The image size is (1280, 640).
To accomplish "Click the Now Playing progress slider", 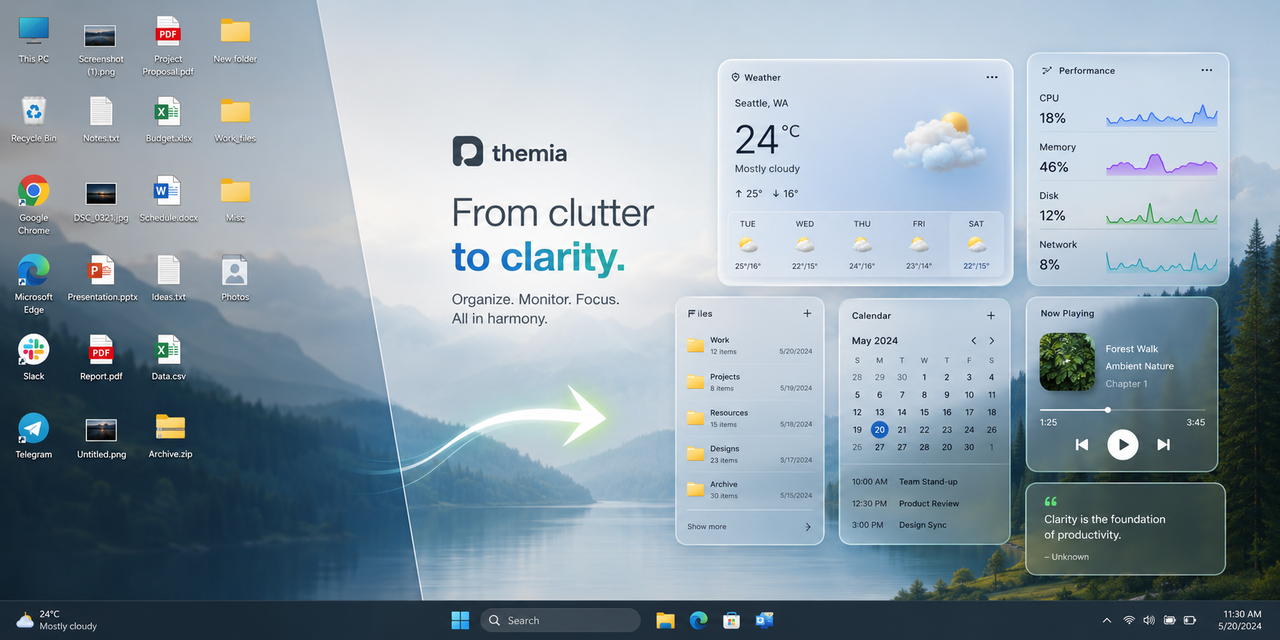I will click(1122, 410).
